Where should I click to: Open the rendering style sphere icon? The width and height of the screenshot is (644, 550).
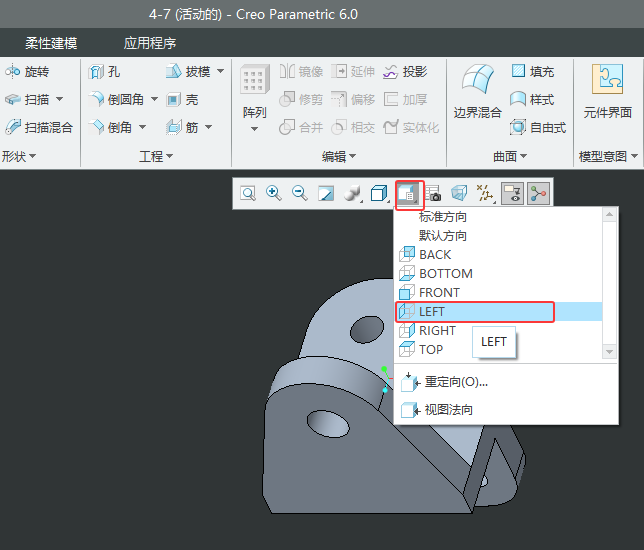[x=353, y=193]
